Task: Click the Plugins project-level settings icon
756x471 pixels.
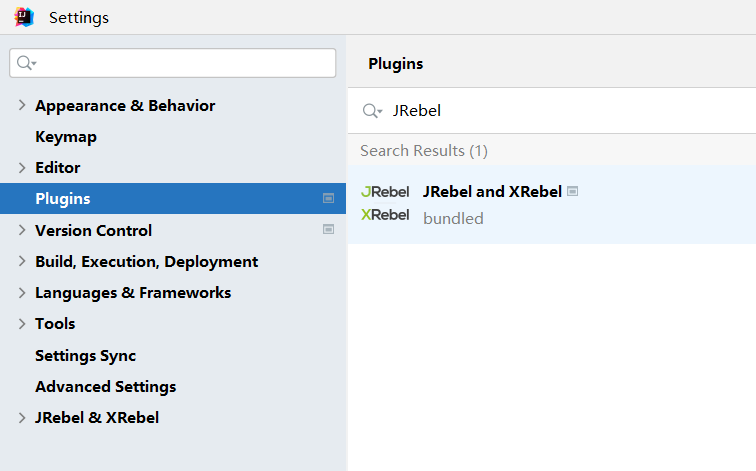Action: pos(328,198)
